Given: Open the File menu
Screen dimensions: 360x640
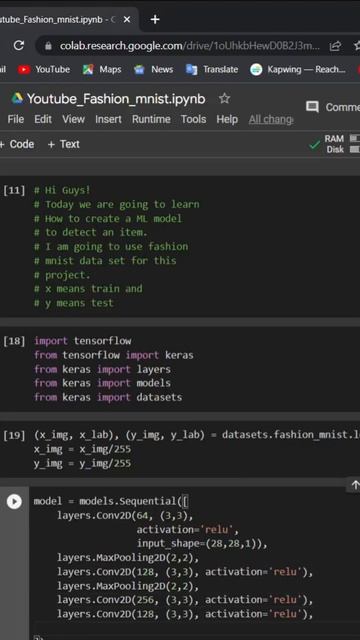Looking at the screenshot, I should coord(16,119).
